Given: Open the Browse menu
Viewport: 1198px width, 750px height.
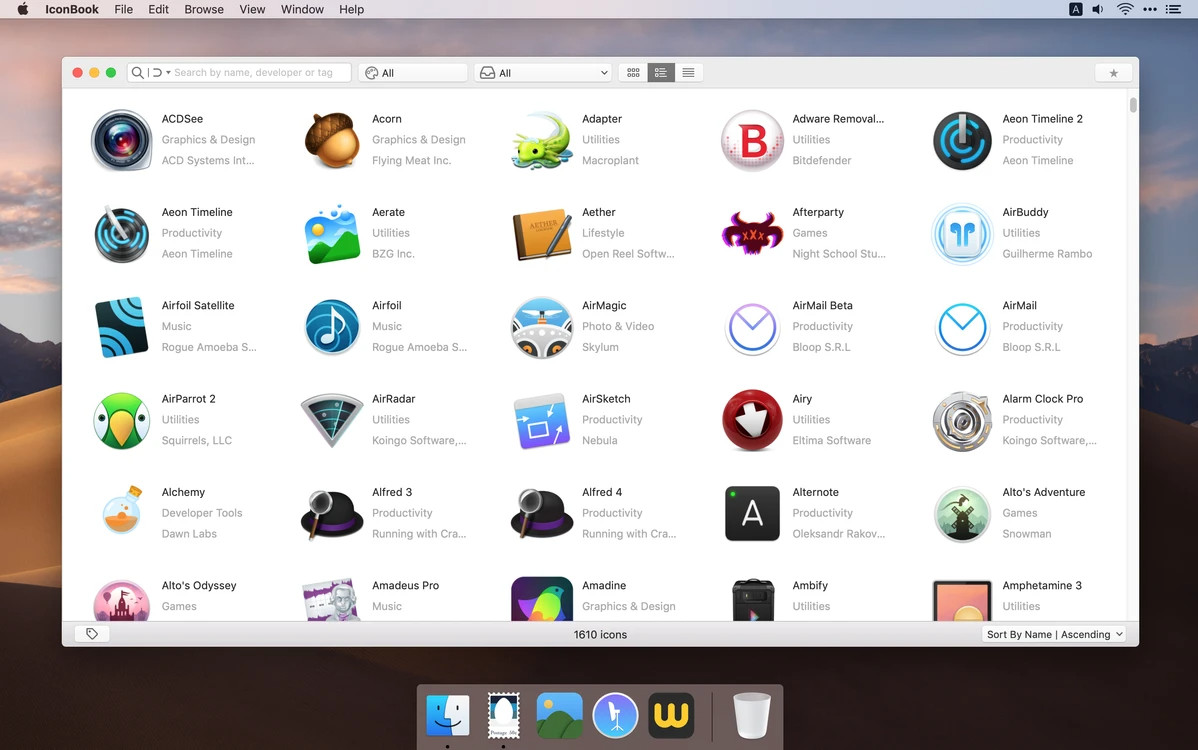Looking at the screenshot, I should point(204,9).
